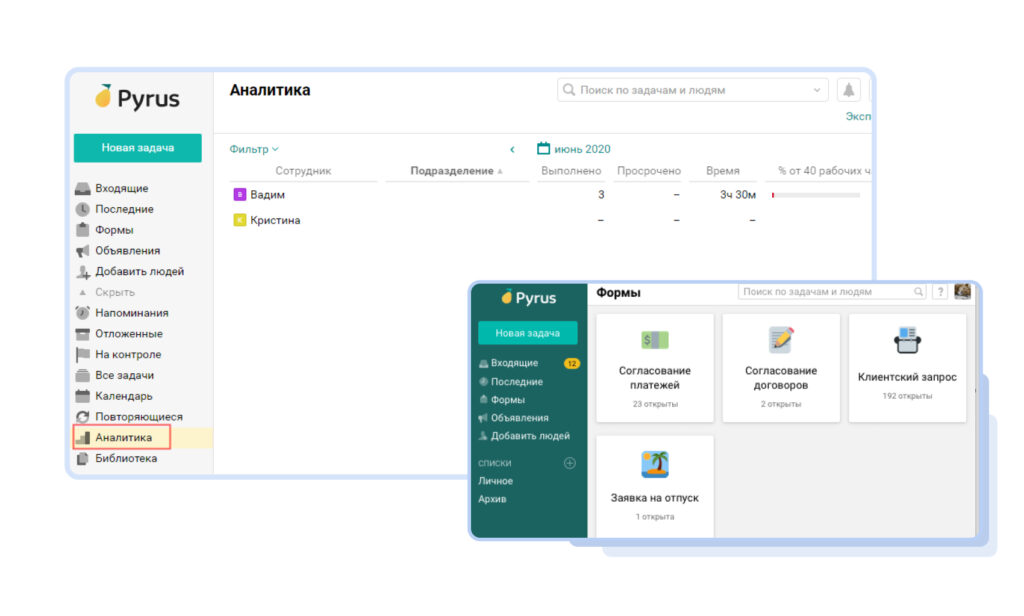Click Добавить людей in the dark green sidebar
The height and width of the screenshot is (616, 1024).
click(530, 436)
